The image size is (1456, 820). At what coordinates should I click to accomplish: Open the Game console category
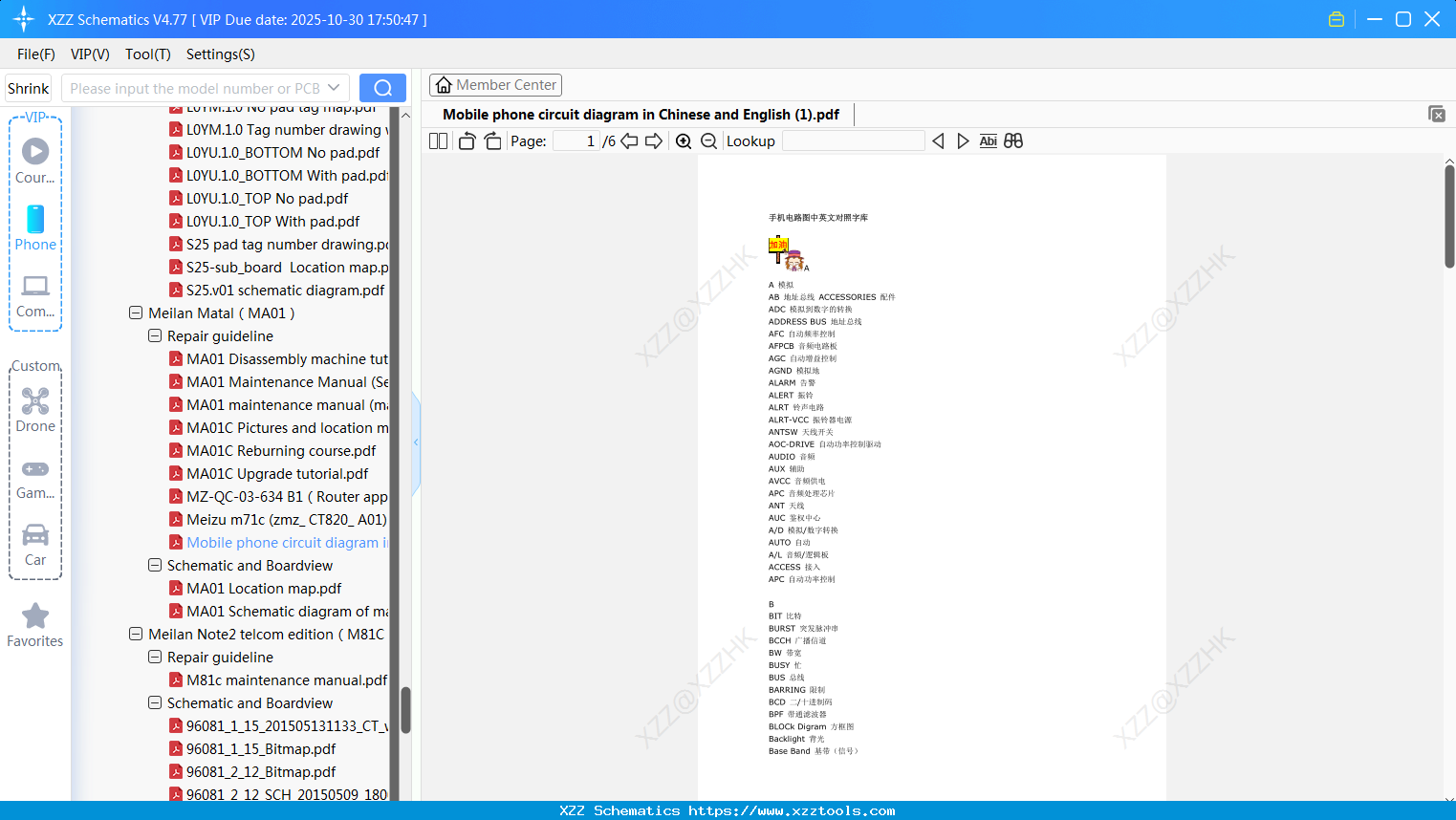click(35, 478)
